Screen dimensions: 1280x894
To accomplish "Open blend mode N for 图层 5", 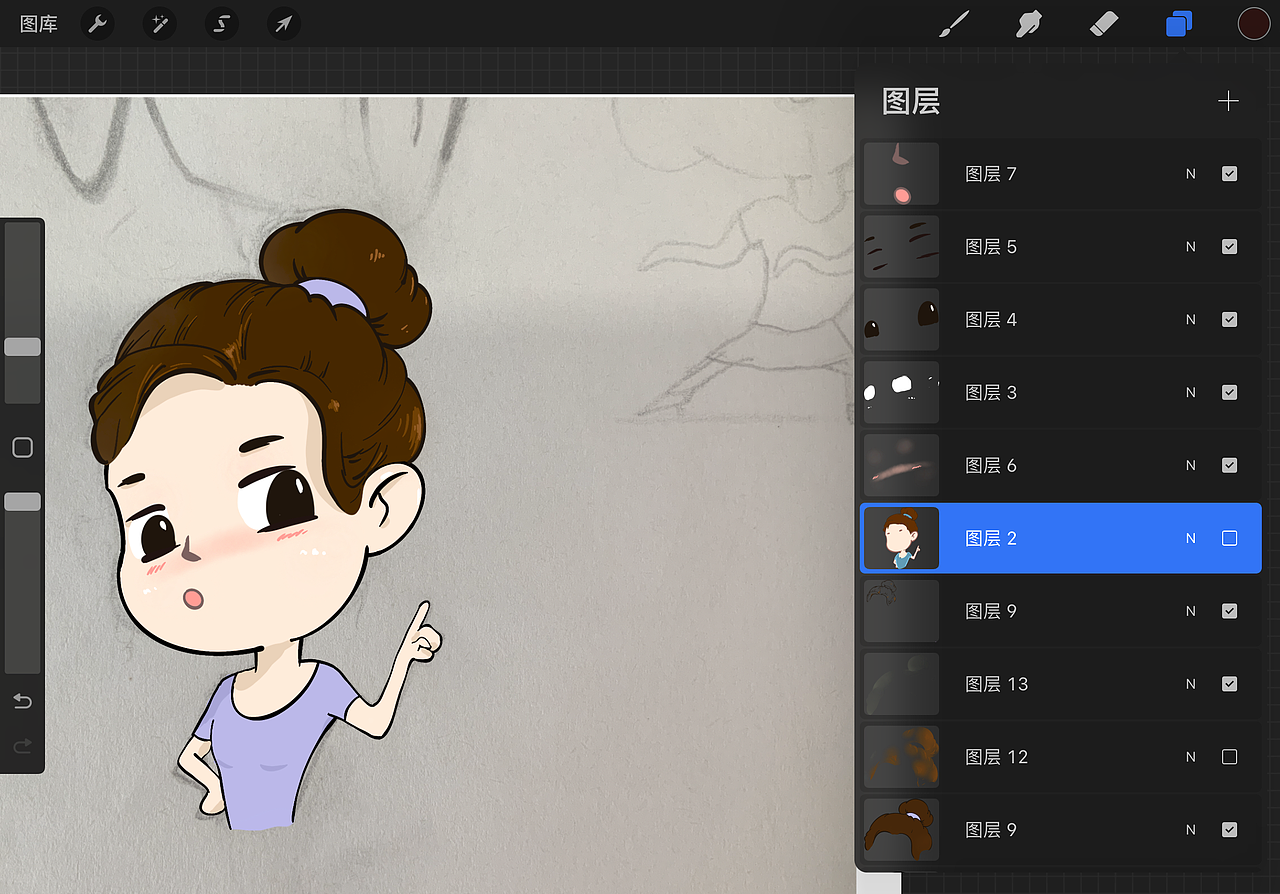I will [1191, 247].
